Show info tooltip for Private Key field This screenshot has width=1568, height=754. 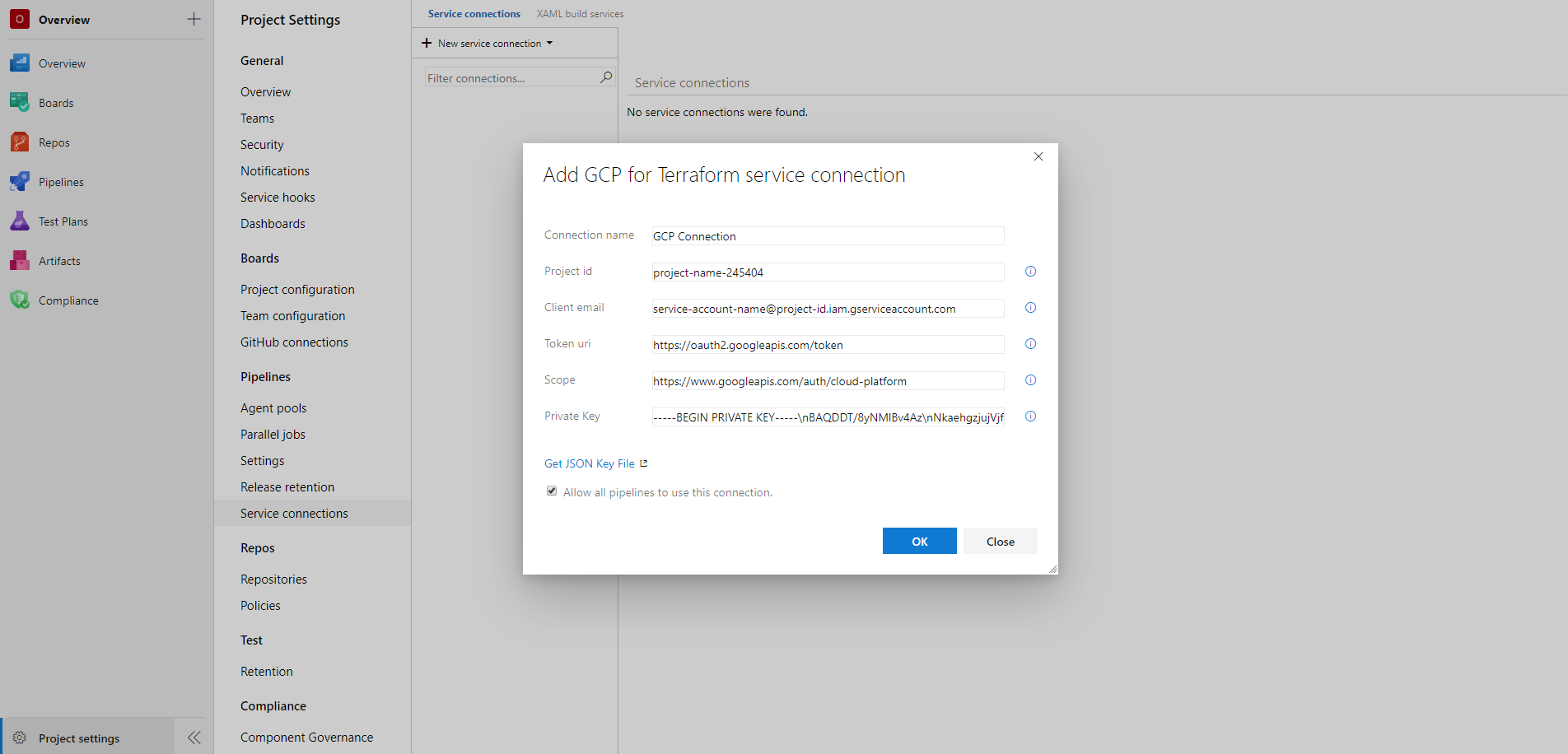1030,416
